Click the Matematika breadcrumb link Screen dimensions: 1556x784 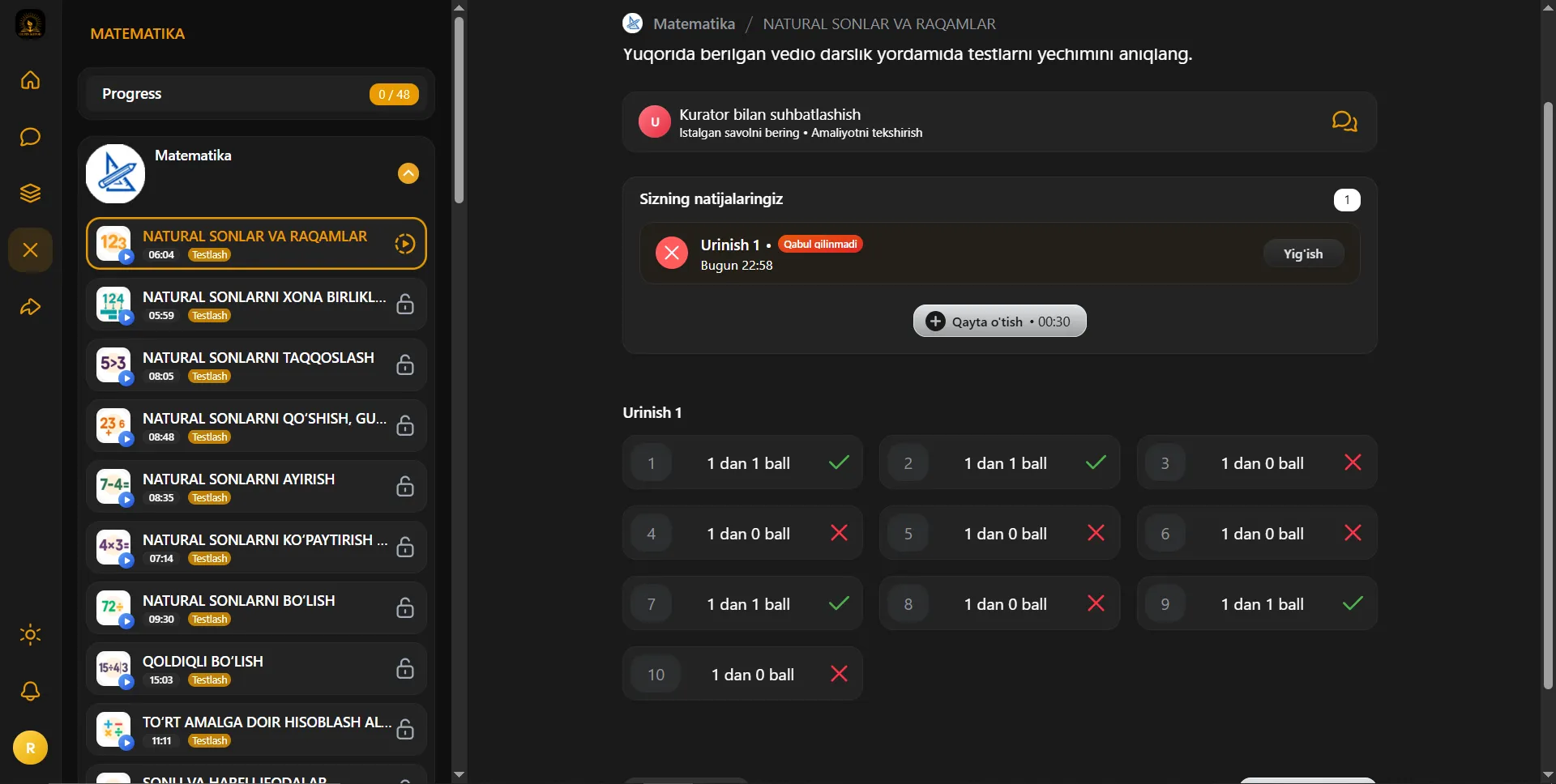point(694,23)
